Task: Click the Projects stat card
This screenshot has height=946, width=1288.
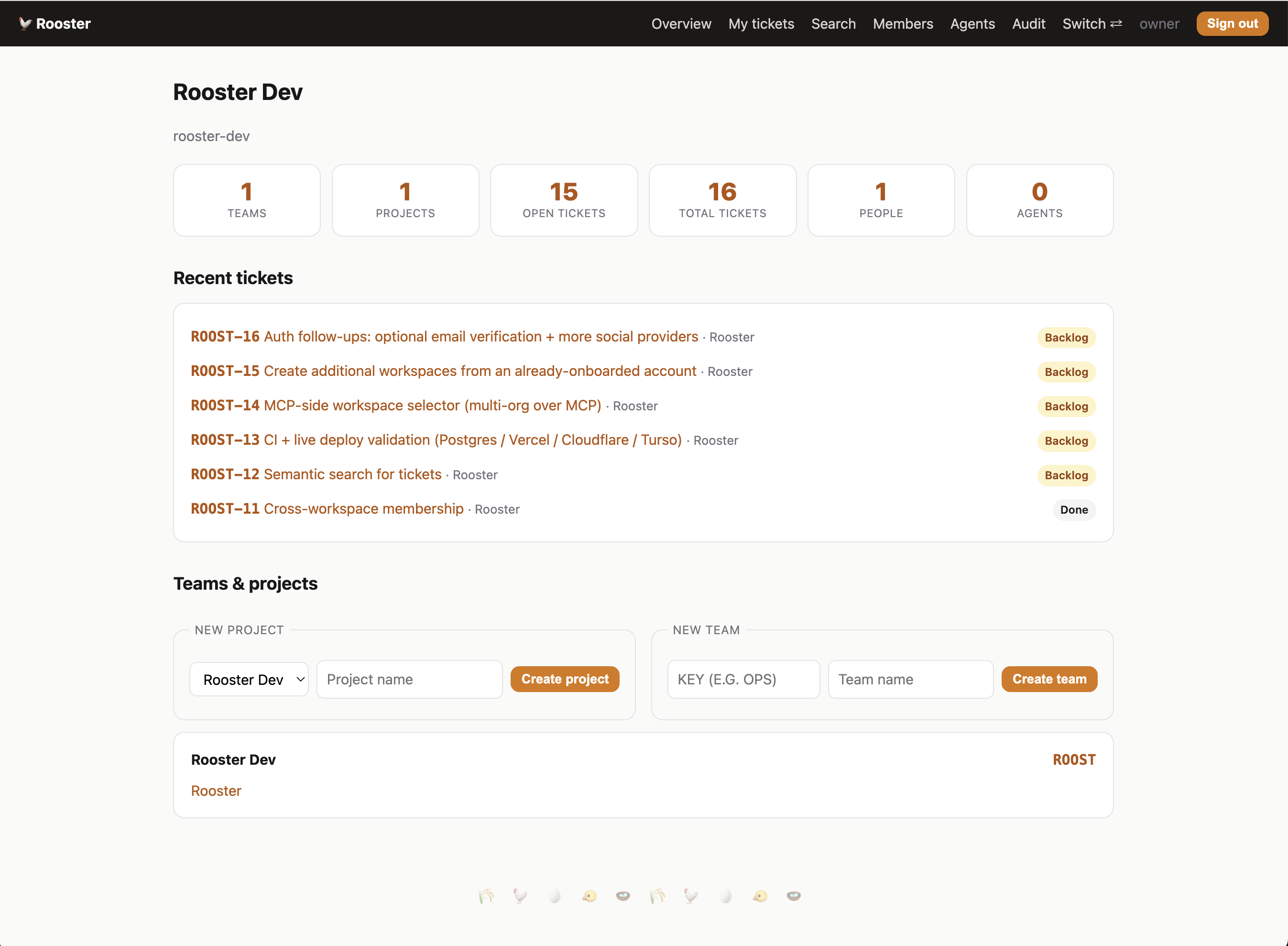Action: tap(405, 200)
